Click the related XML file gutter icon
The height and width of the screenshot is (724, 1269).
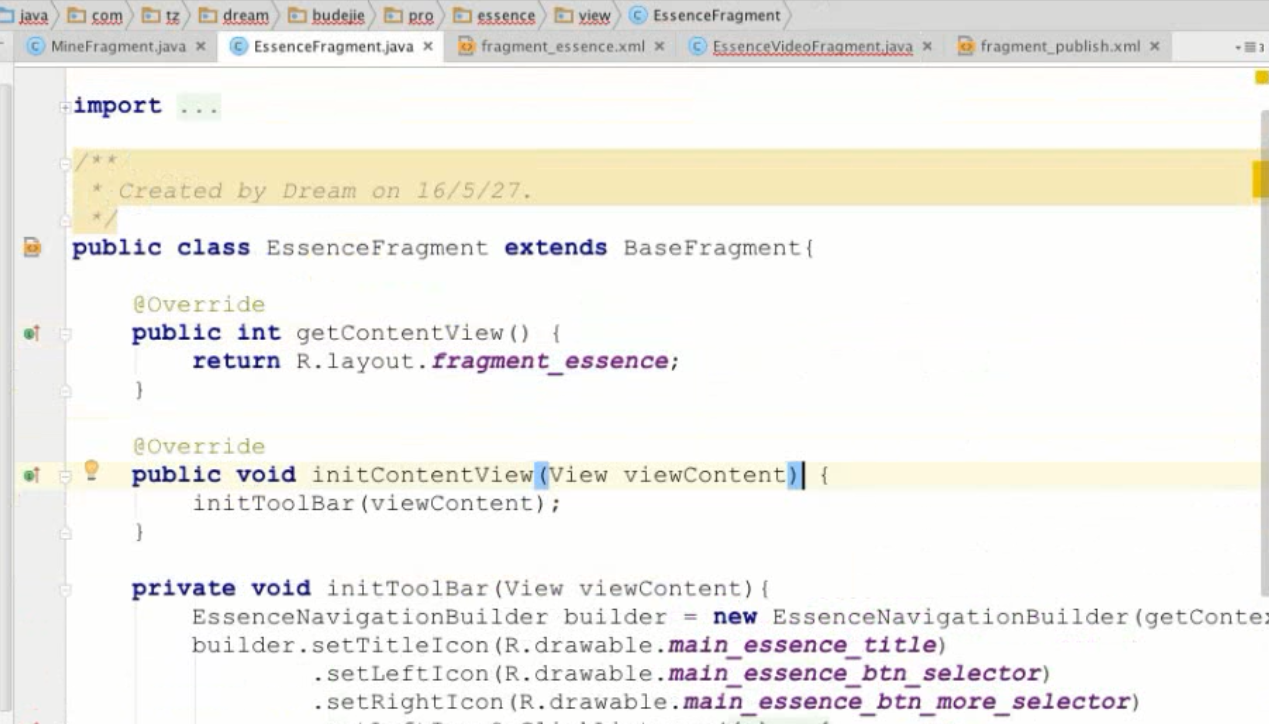tap(31, 246)
